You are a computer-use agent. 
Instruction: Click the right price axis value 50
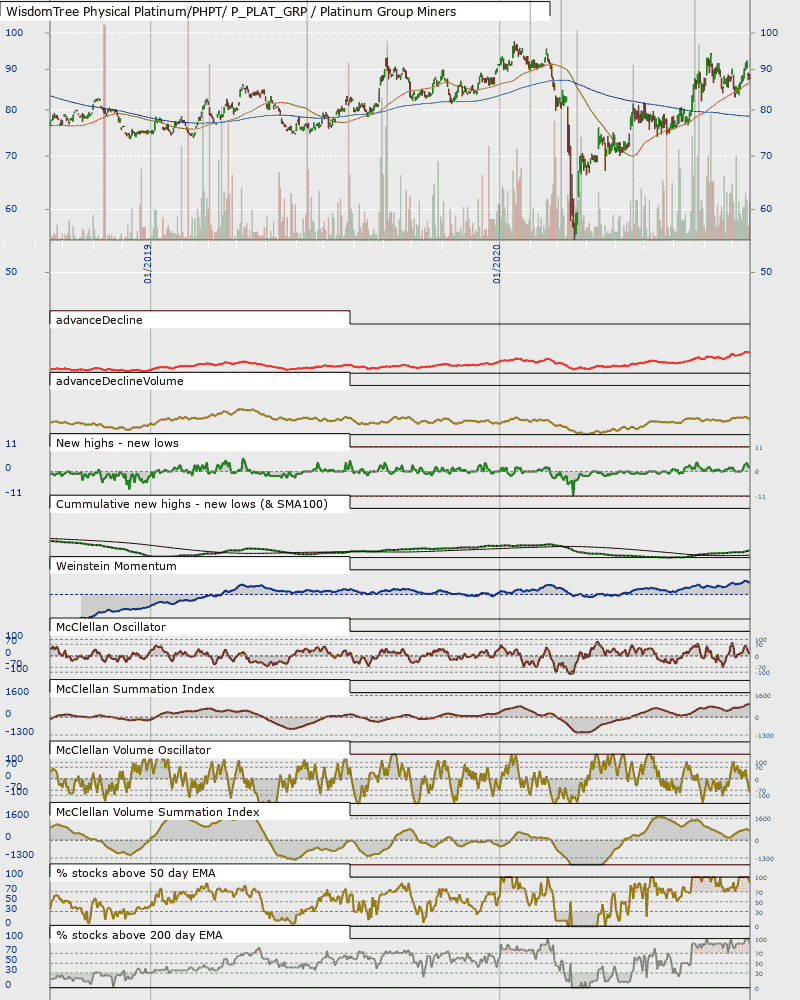click(766, 272)
